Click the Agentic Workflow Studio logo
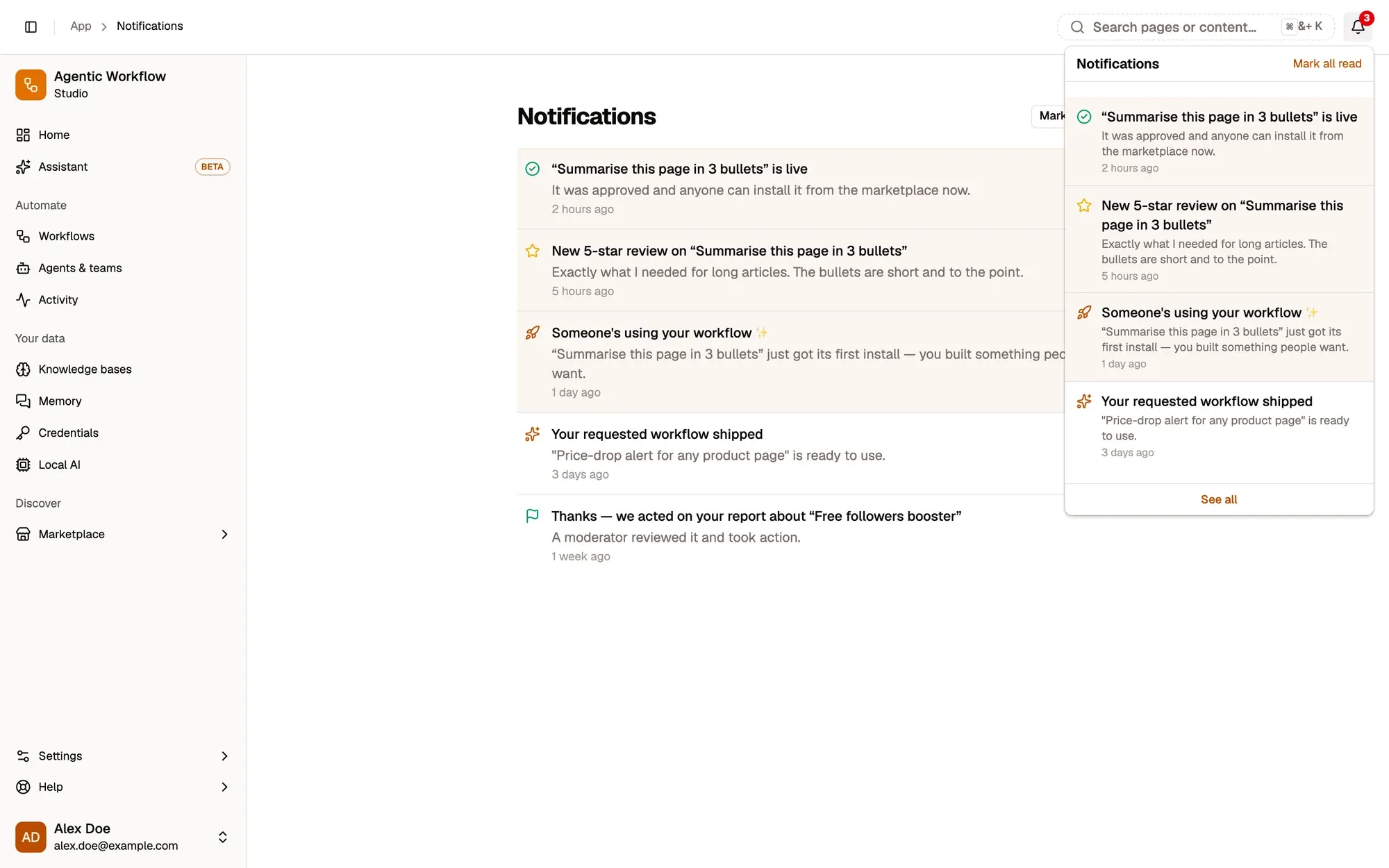Image resolution: width=1389 pixels, height=868 pixels. [31, 85]
